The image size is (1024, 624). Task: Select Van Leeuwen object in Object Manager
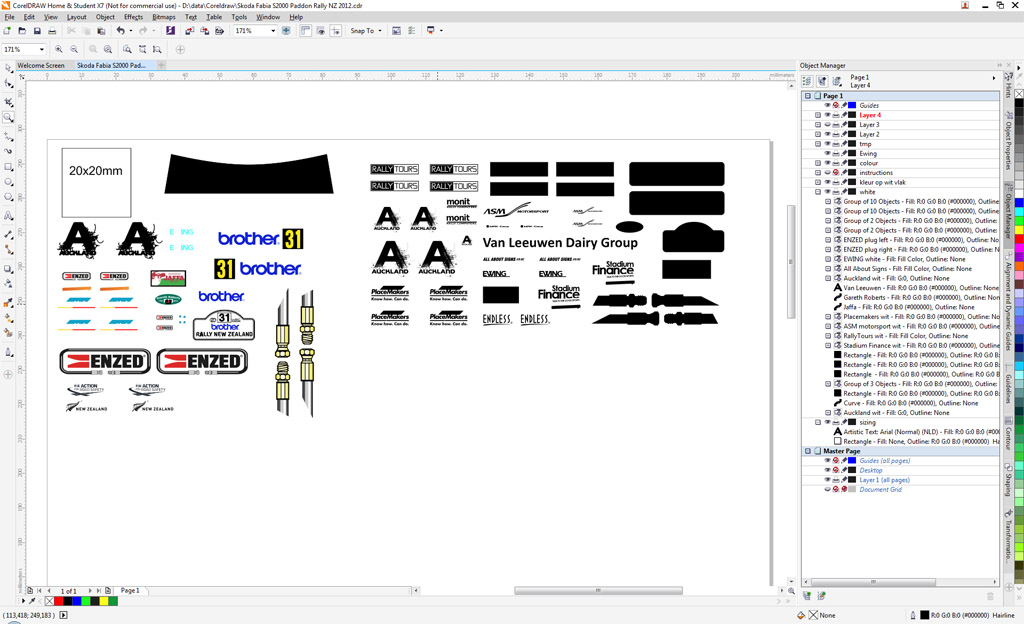click(916, 288)
